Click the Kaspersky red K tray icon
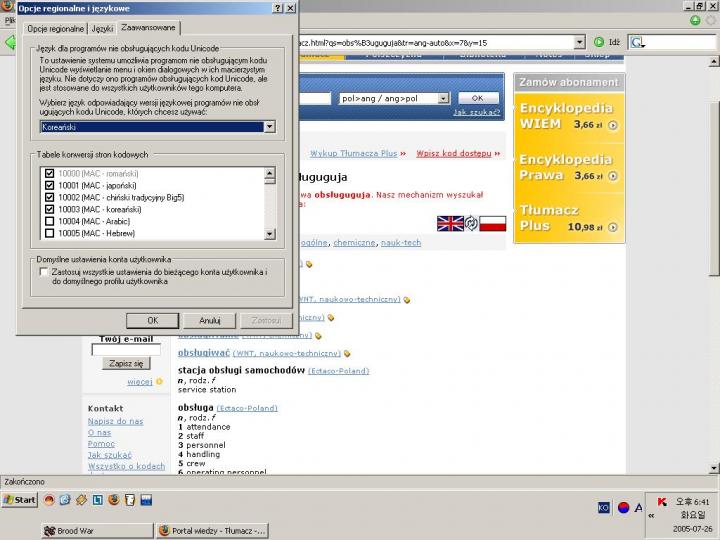Viewport: 720px width, 540px height. click(662, 501)
